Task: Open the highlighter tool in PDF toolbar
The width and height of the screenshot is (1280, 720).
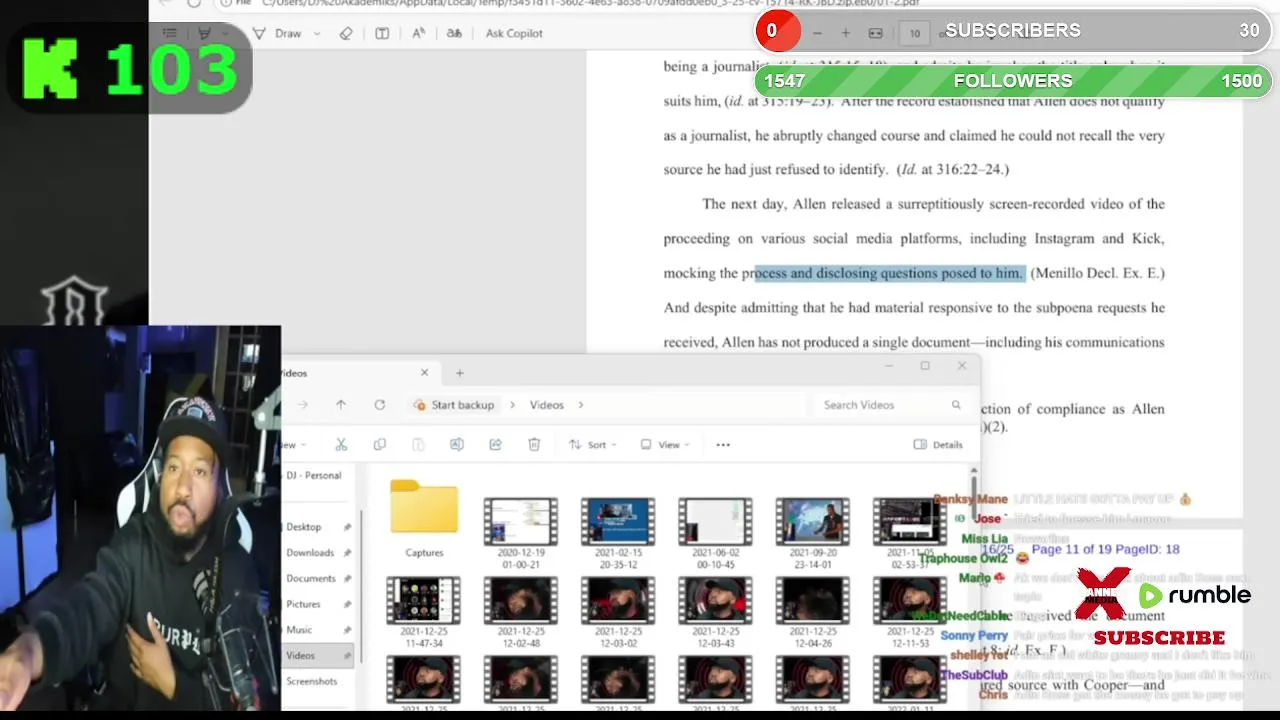Action: pos(204,33)
